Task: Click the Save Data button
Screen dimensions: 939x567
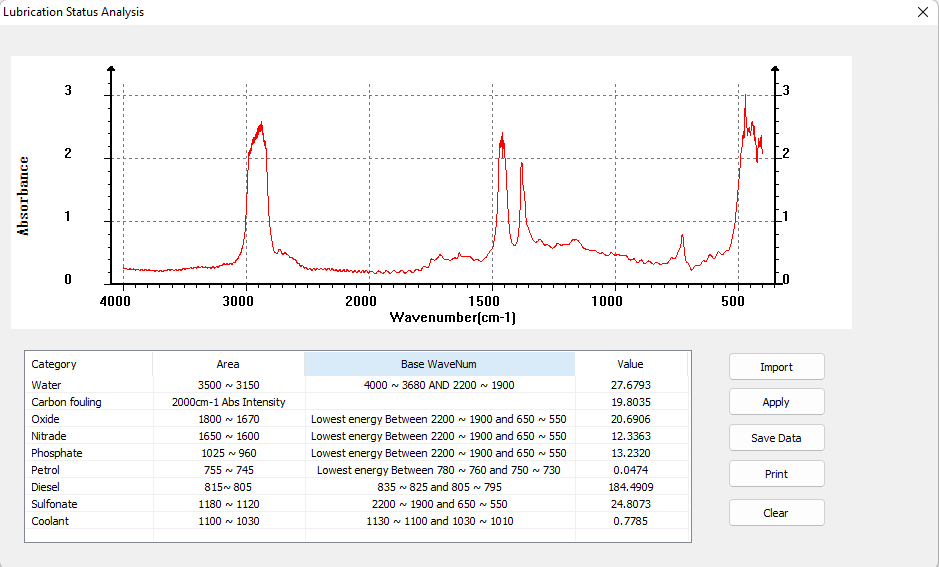Action: [776, 438]
